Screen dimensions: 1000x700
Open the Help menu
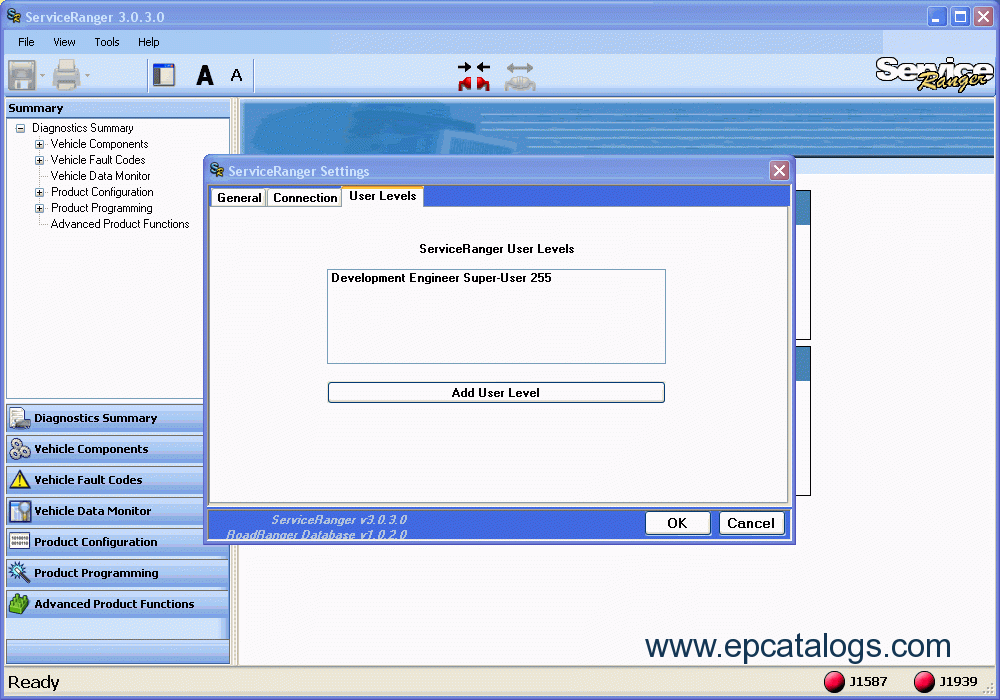click(149, 42)
